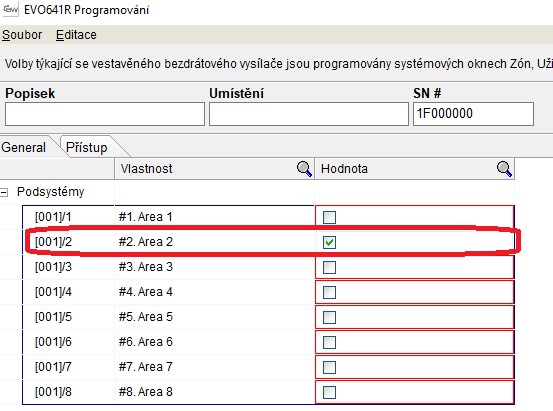Click the Umístění input field
Image resolution: width=553 pixels, height=411 pixels.
click(x=309, y=114)
